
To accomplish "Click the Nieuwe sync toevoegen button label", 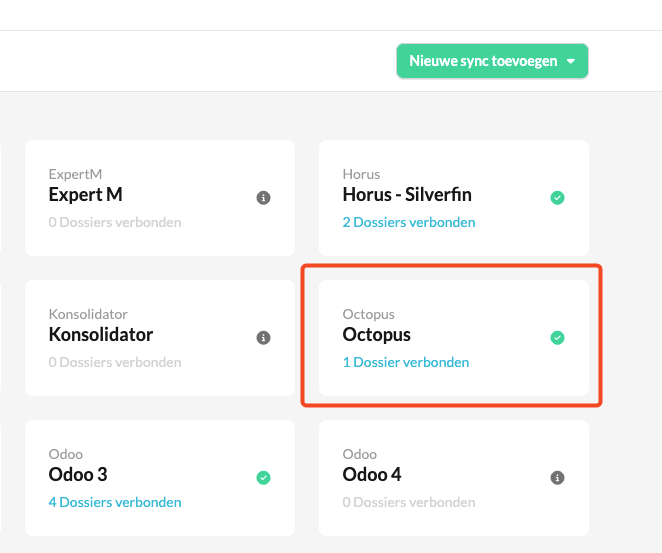I will (x=483, y=61).
